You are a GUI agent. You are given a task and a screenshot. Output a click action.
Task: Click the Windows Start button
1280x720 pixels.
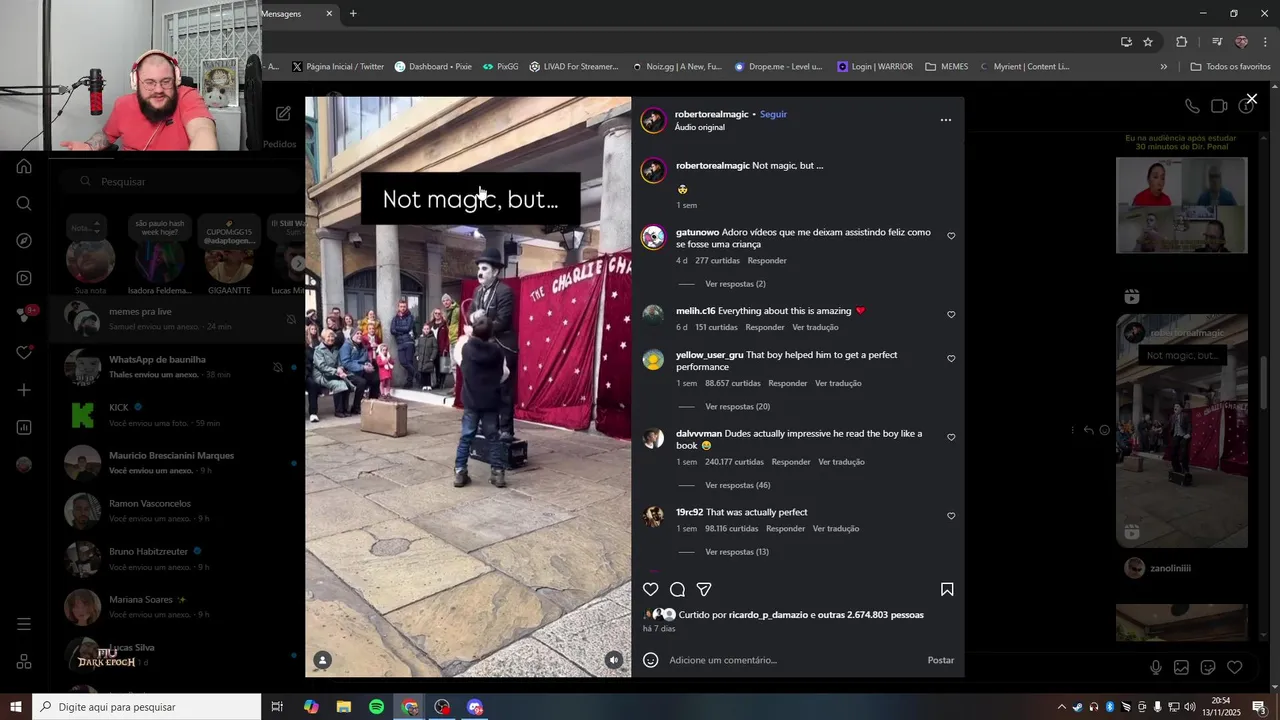(x=16, y=707)
